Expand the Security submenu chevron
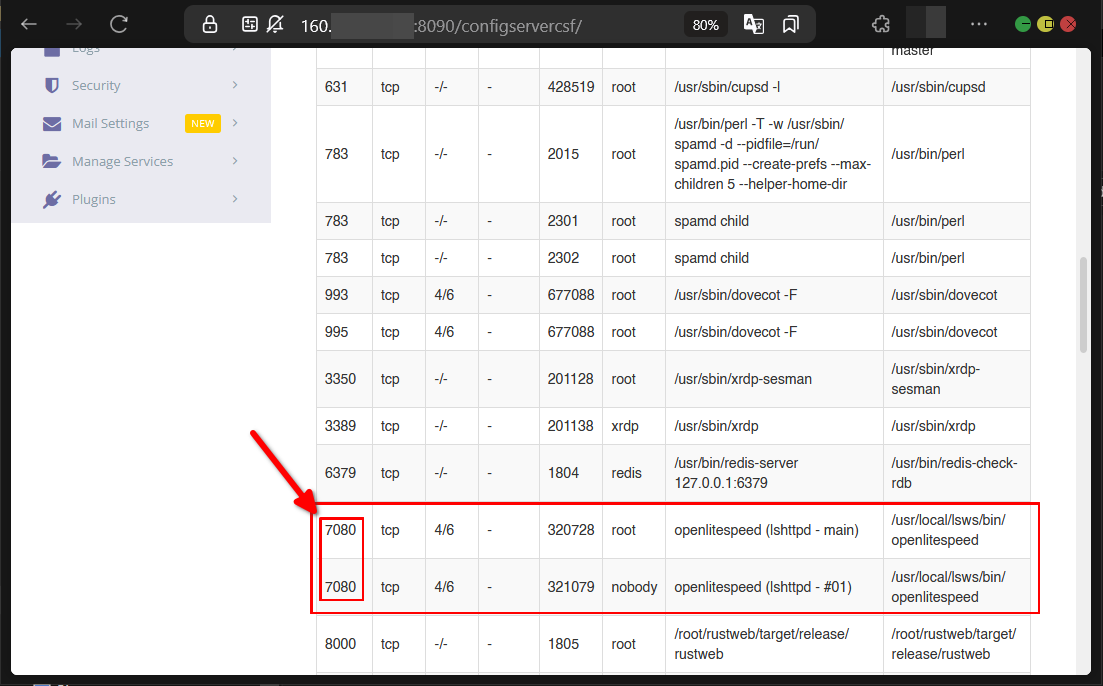This screenshot has width=1103, height=686. pyautogui.click(x=235, y=85)
